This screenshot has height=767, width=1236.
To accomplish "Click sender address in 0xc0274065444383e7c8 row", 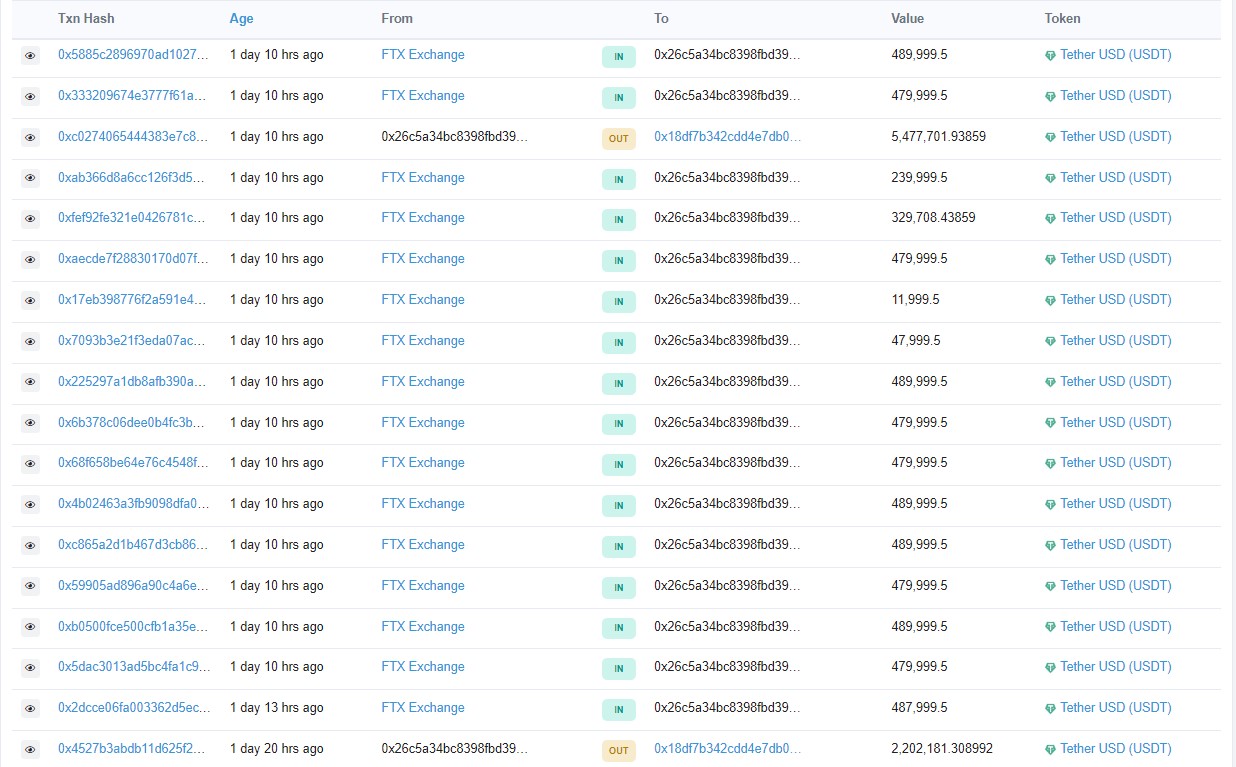I will click(454, 137).
